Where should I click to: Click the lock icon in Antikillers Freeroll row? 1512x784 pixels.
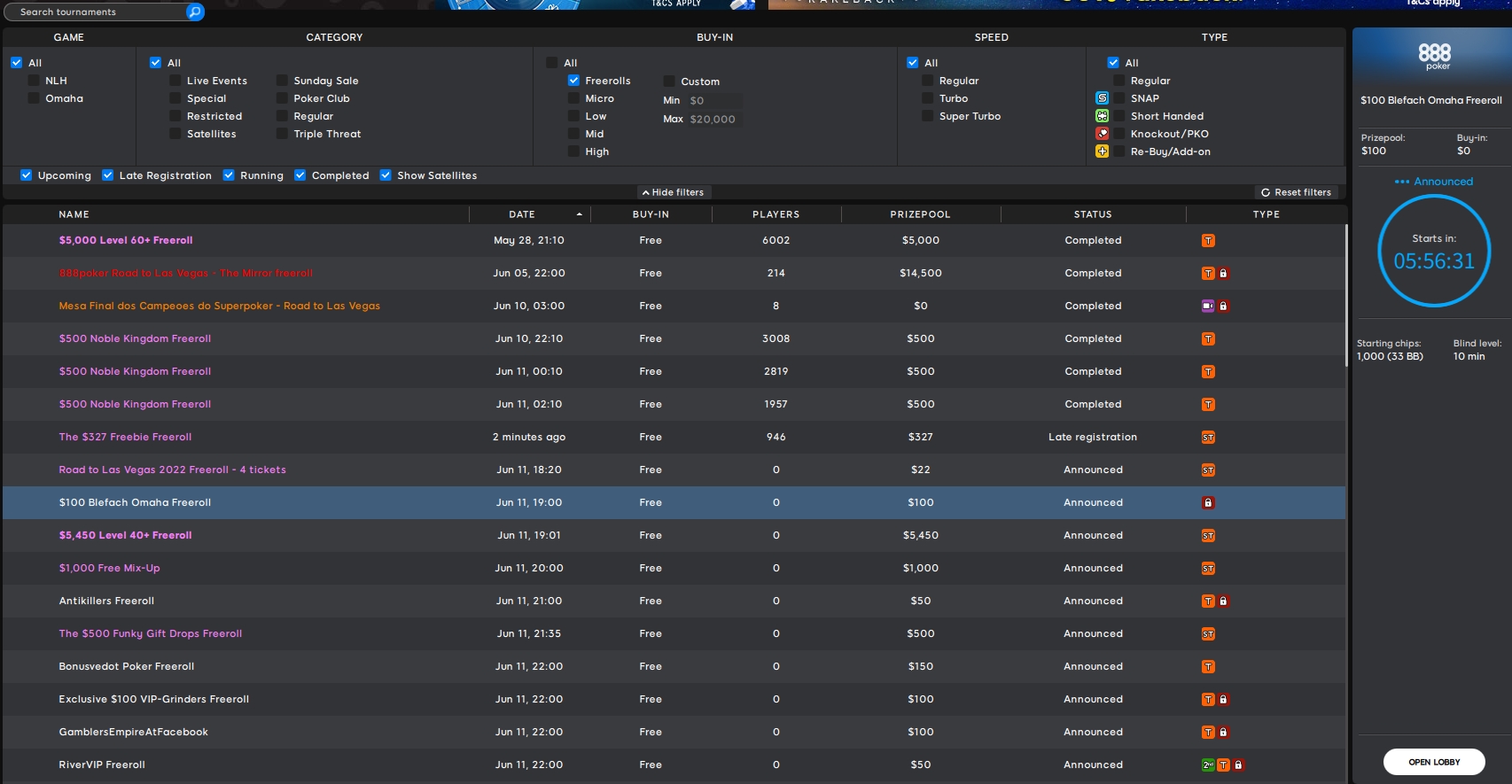(x=1223, y=602)
